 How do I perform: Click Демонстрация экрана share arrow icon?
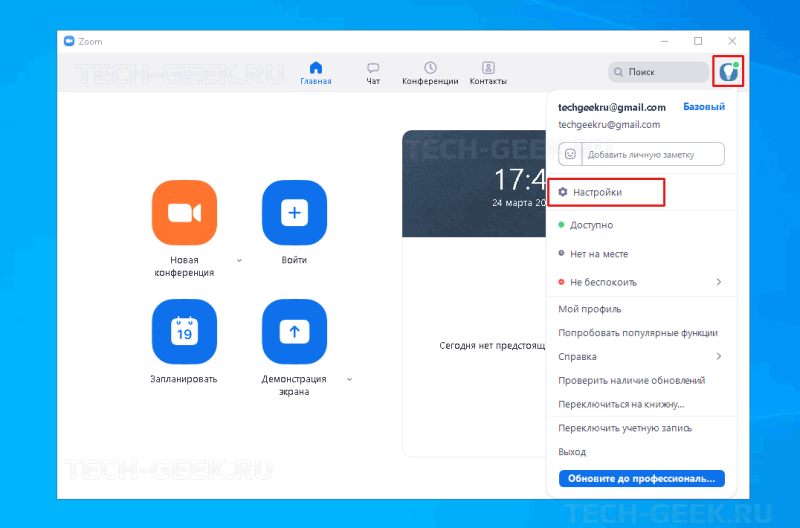(x=294, y=332)
